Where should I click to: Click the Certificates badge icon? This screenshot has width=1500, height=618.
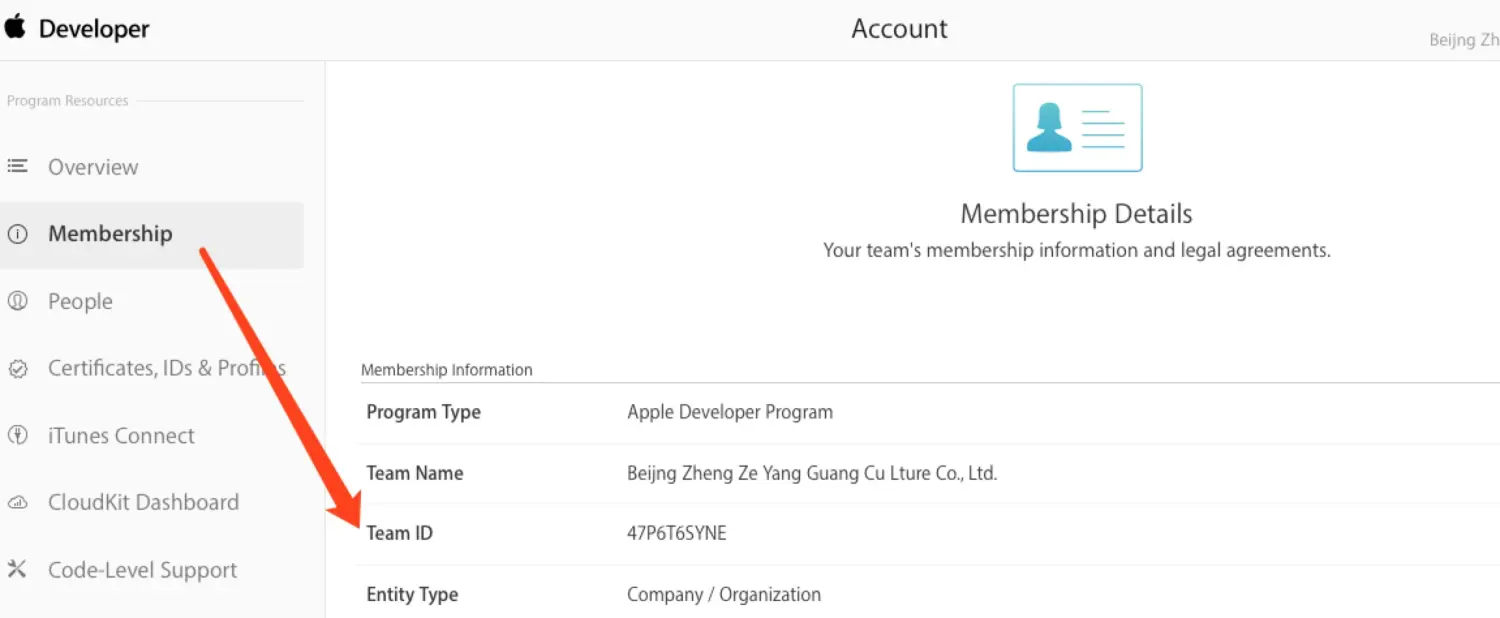pos(18,368)
